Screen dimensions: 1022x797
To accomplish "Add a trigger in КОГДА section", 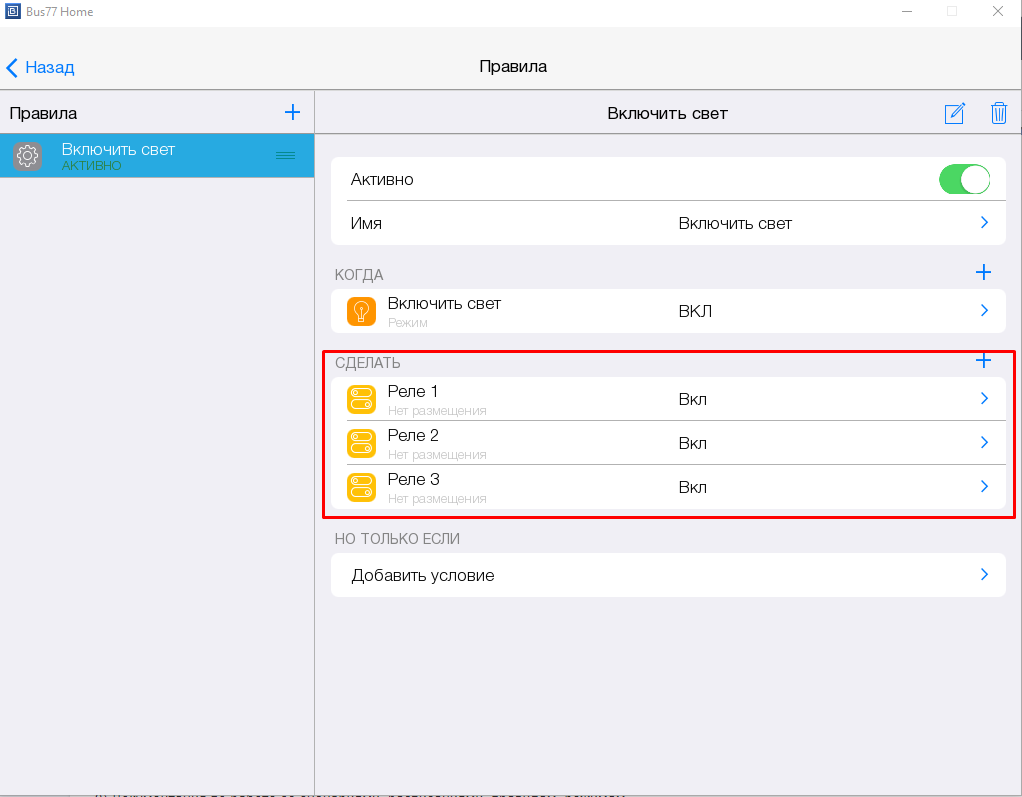I will (983, 272).
